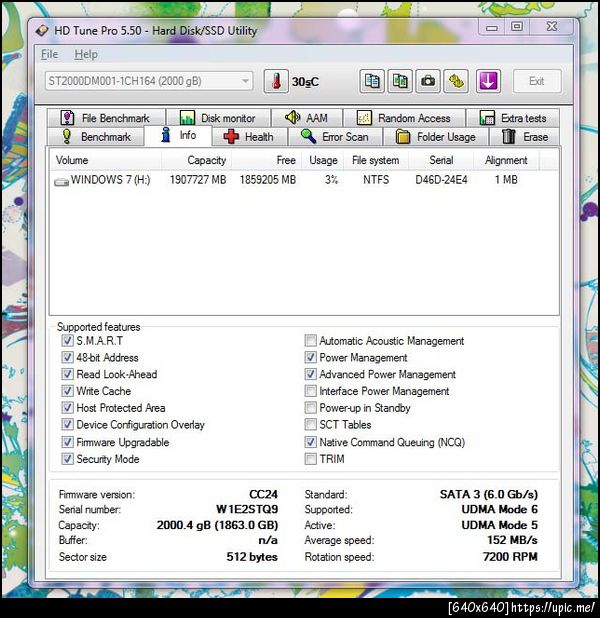Viewport: 600px width, 618px height.
Task: Toggle the Read Look-Ahead checkbox
Action: (67, 374)
